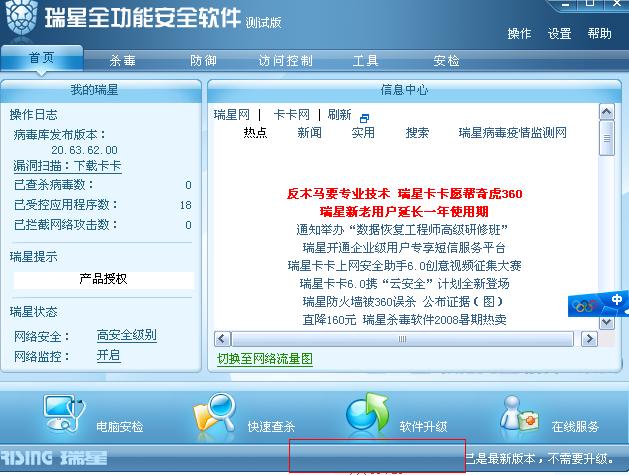Open news 瑞星开通企业级用户专享短信服务平台
629x475 pixels.
pyautogui.click(x=404, y=248)
